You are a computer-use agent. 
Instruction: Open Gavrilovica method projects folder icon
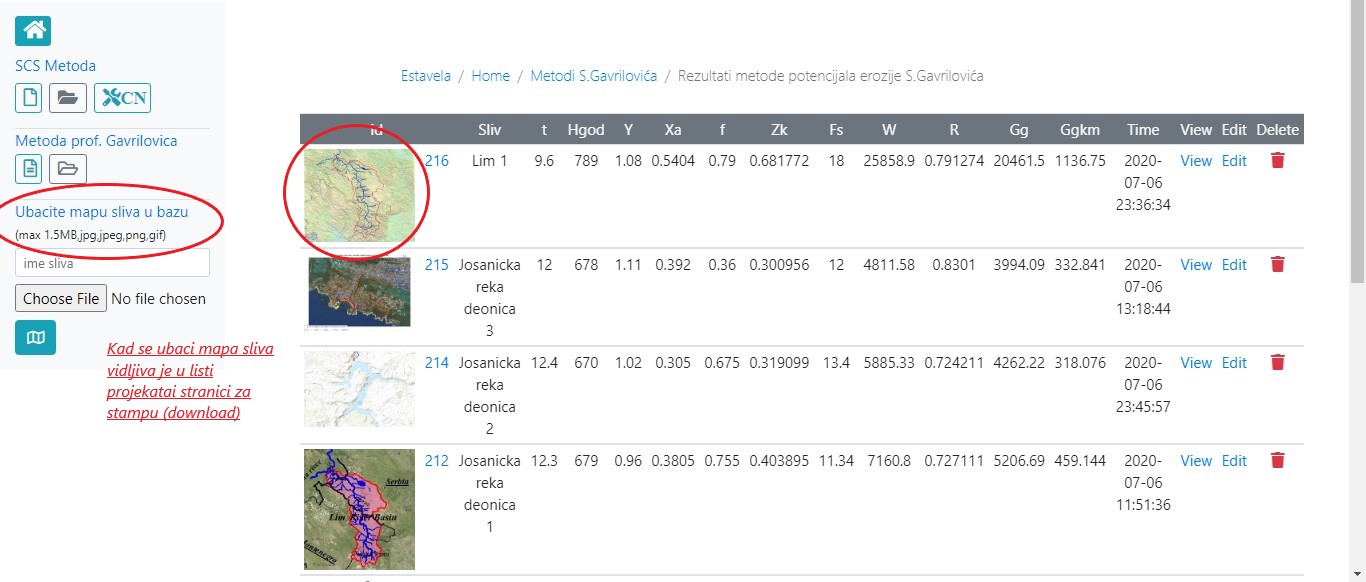click(68, 168)
